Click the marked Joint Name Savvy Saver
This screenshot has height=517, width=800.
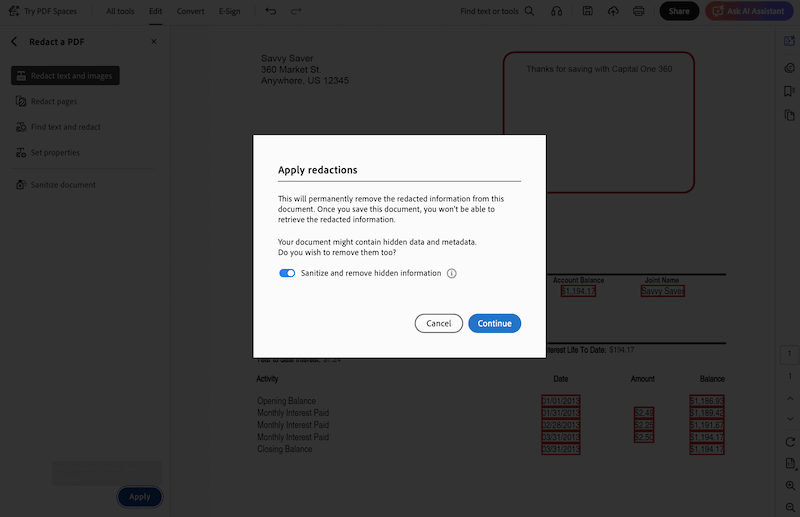tap(663, 291)
